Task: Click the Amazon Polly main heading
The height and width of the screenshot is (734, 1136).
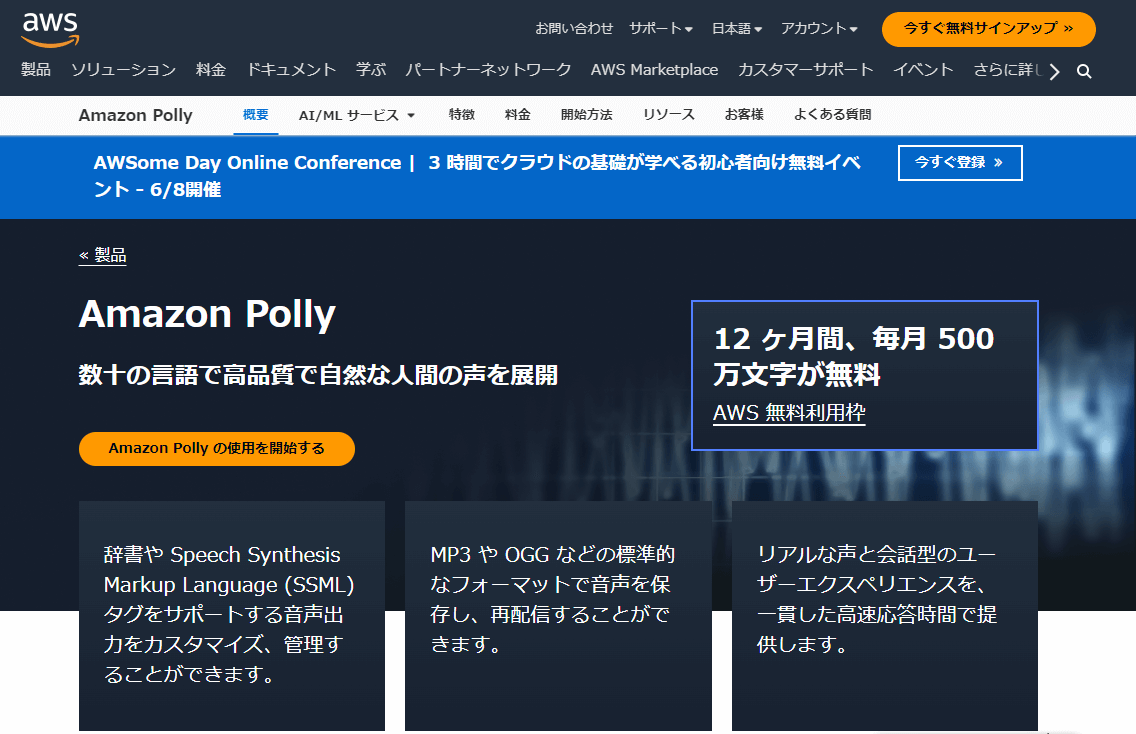Action: pos(207,314)
